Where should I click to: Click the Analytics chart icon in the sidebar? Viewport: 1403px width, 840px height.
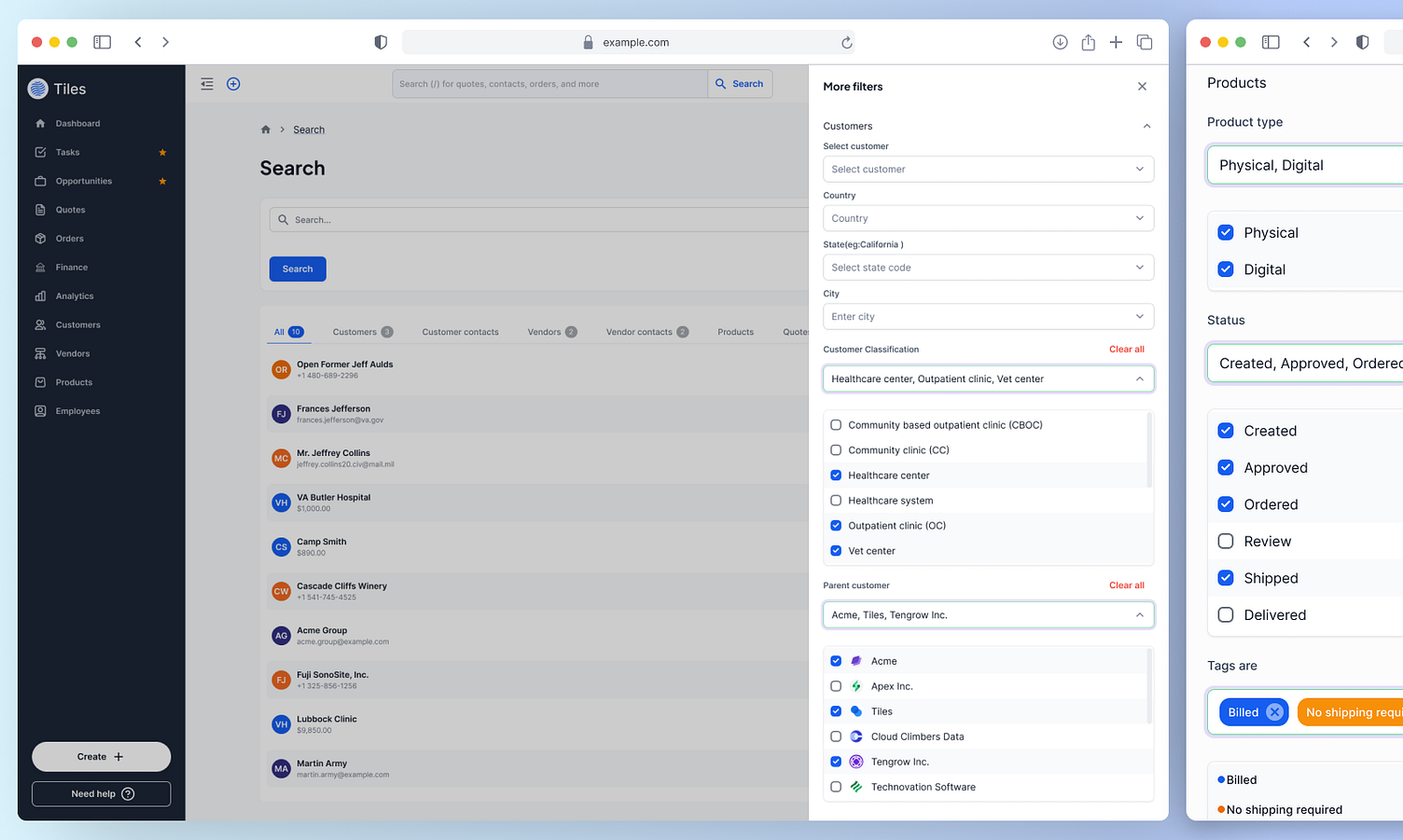(x=41, y=296)
